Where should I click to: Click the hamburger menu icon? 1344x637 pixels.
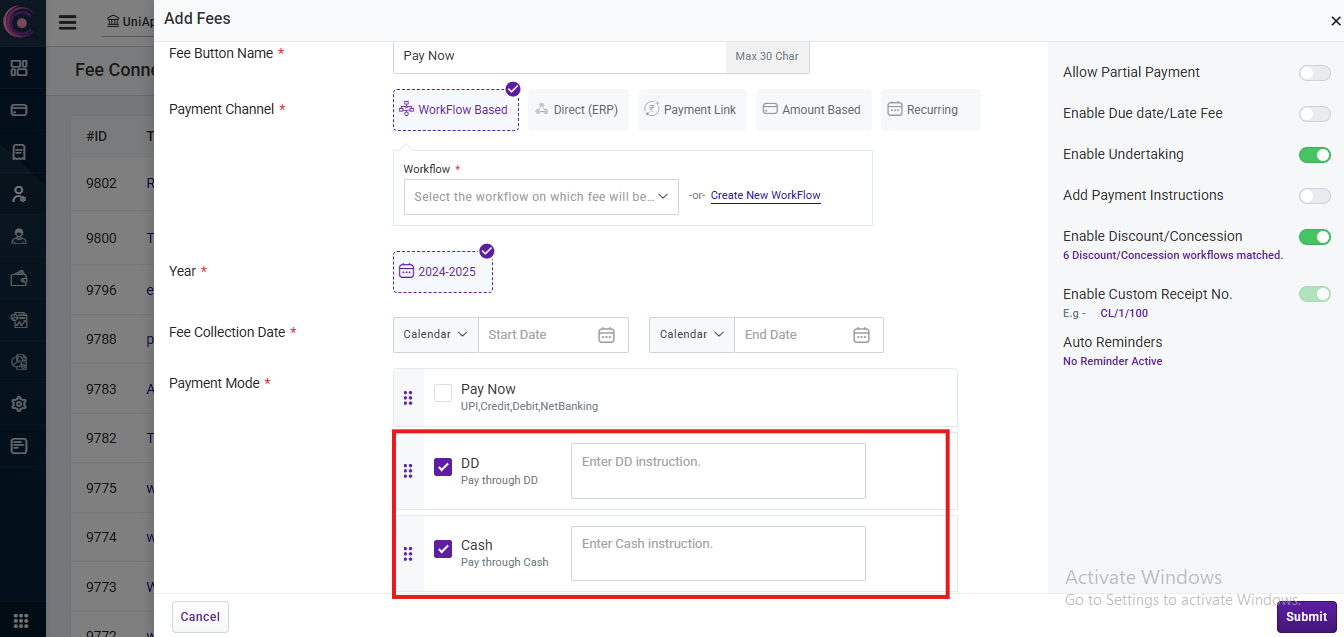pyautogui.click(x=67, y=22)
